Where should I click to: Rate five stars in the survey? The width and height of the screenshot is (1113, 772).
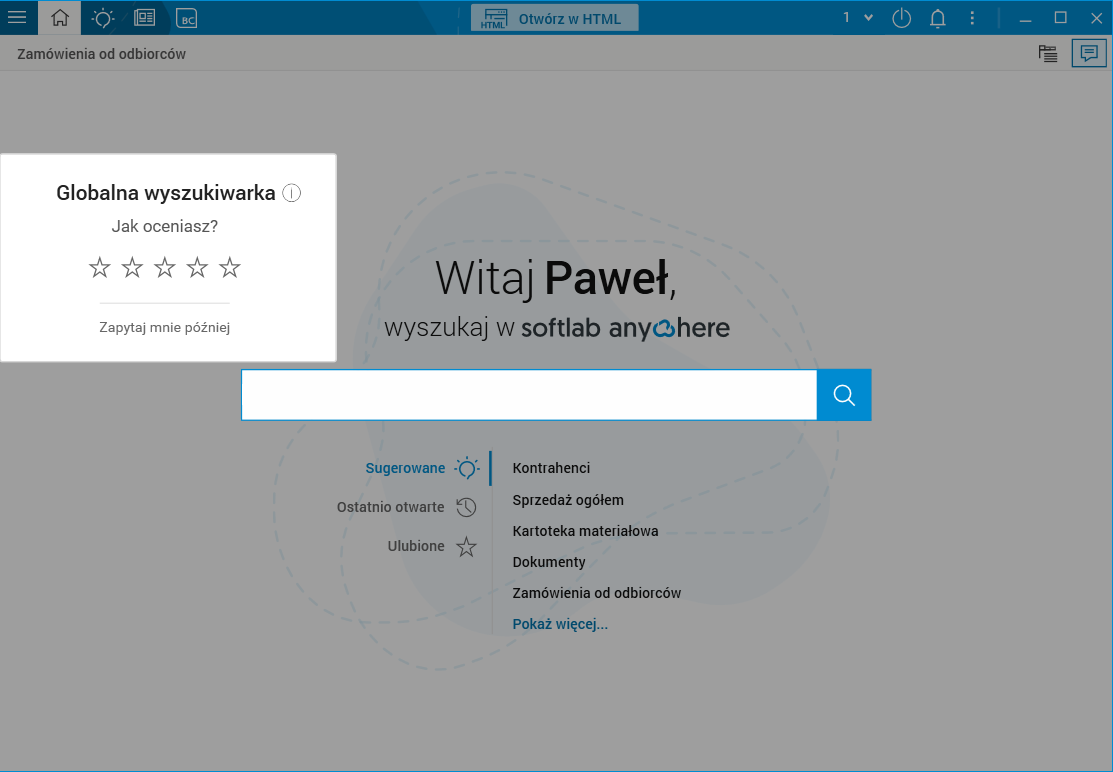(x=229, y=268)
